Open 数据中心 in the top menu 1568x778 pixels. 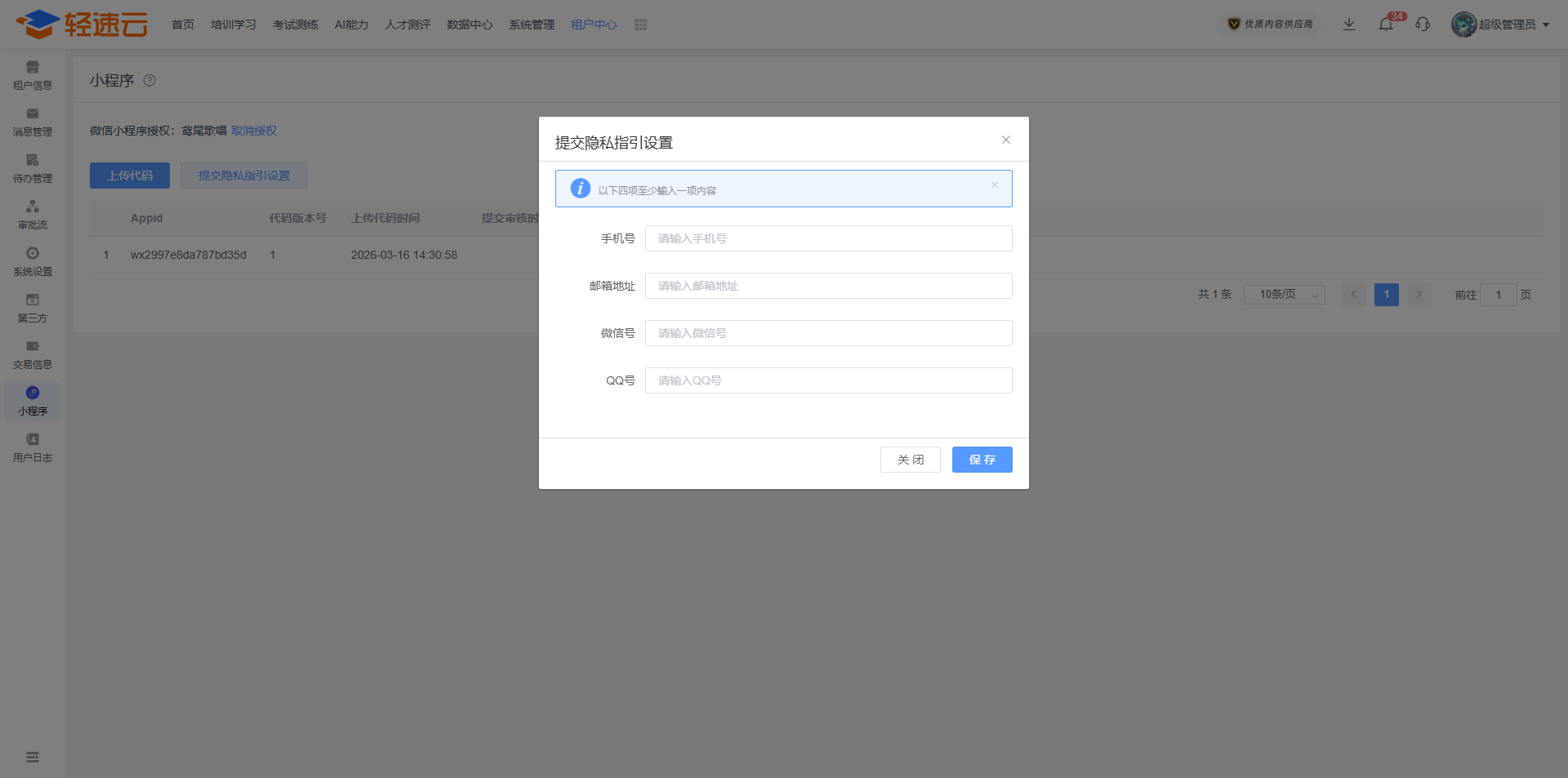[x=470, y=25]
